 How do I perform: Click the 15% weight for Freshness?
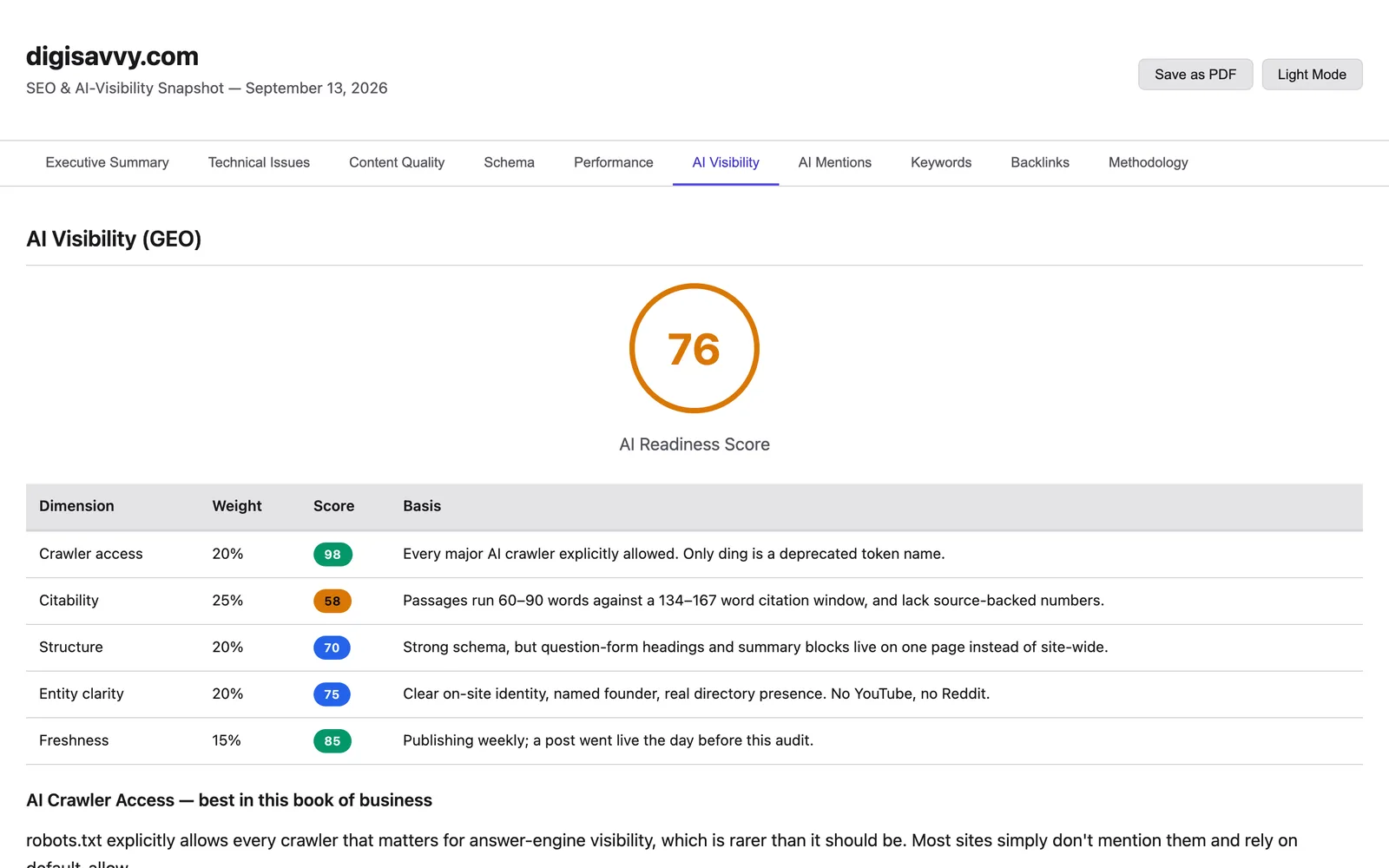227,740
